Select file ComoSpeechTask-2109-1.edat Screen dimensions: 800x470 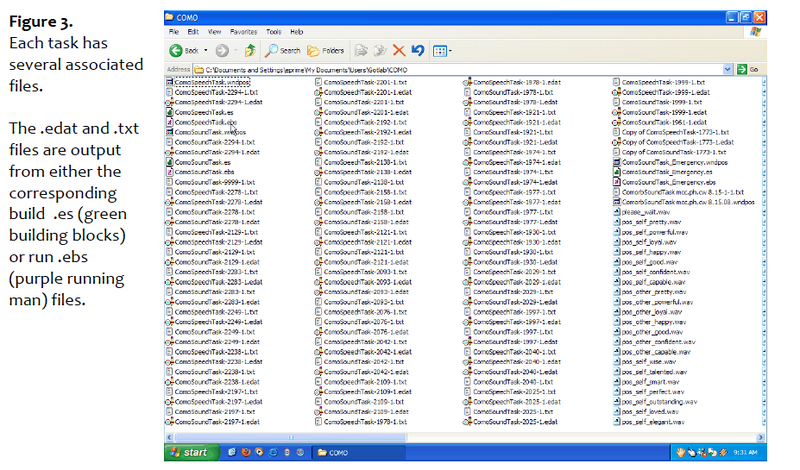[363, 391]
